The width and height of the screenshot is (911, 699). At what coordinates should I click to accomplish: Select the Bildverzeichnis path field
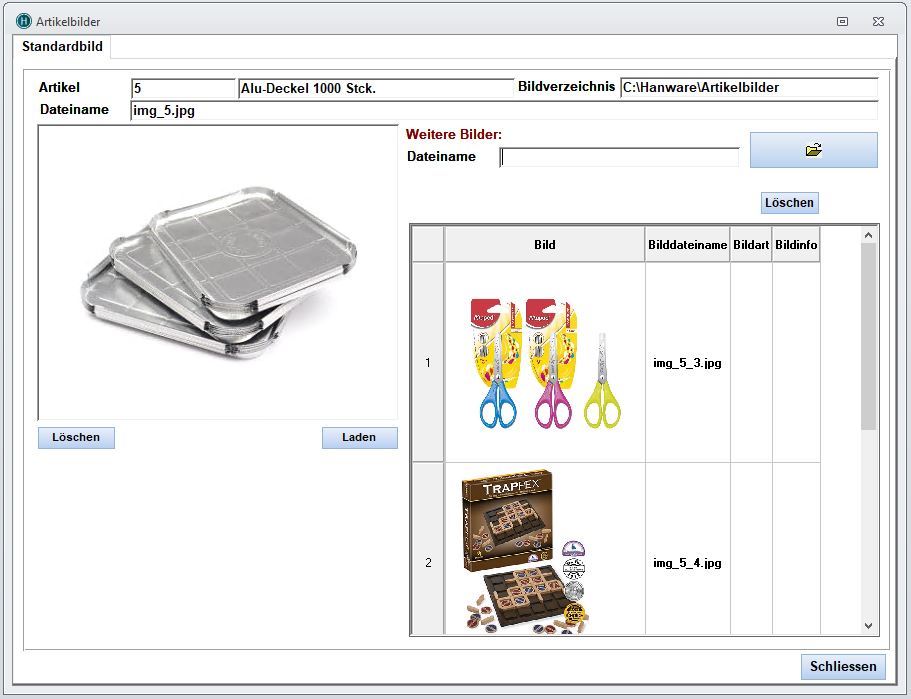[748, 88]
